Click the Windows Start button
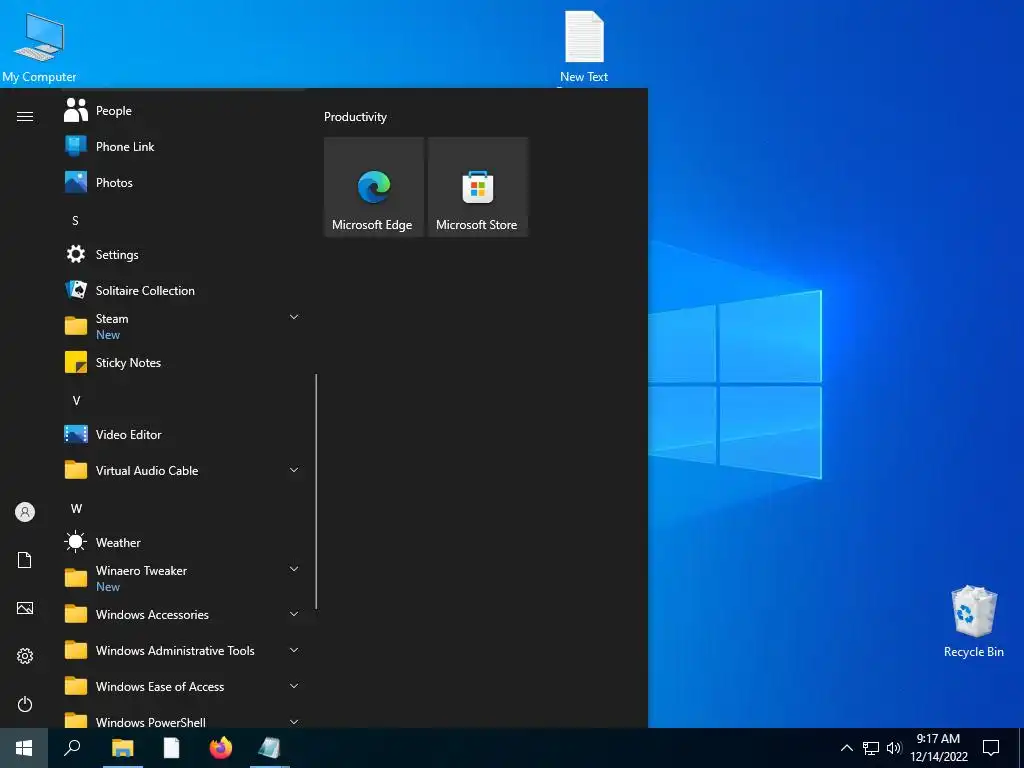The width and height of the screenshot is (1024, 768). tap(24, 748)
